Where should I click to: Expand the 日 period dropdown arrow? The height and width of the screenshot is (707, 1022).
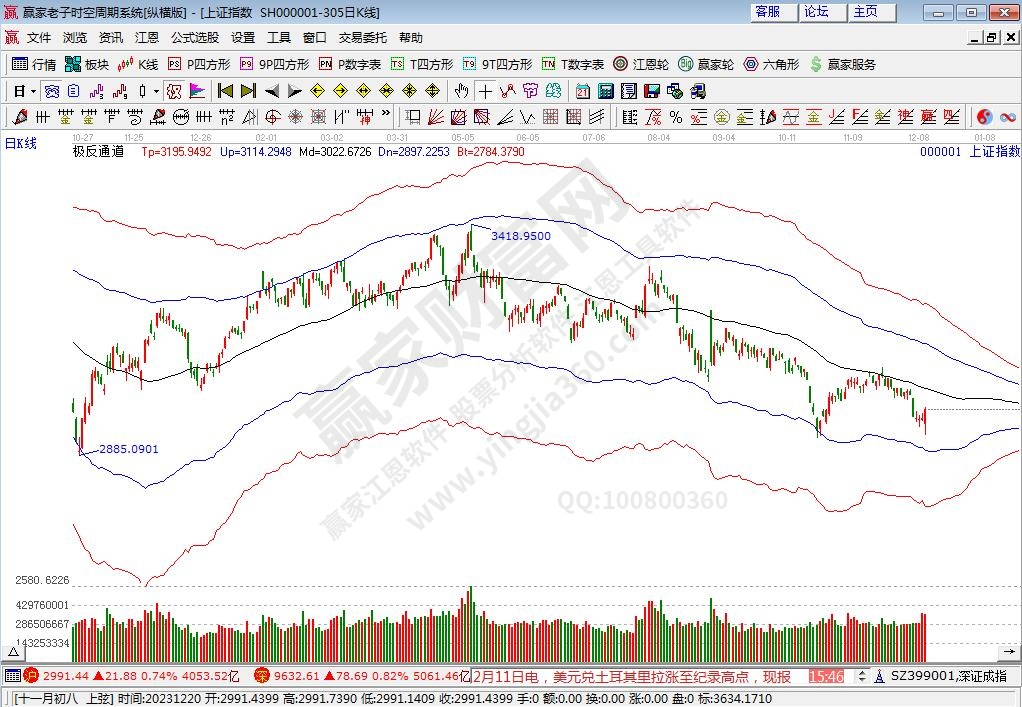click(33, 91)
